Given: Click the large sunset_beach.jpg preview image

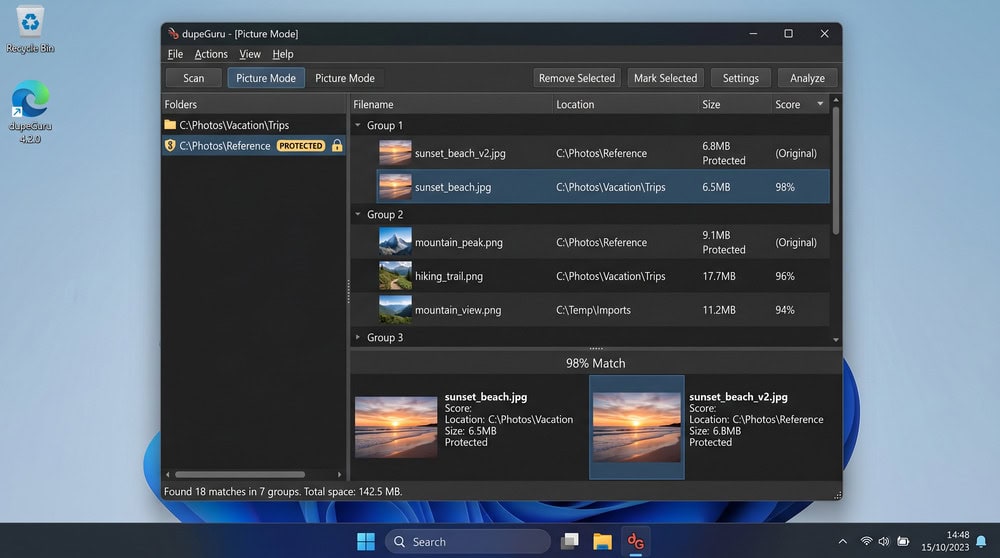Looking at the screenshot, I should (396, 427).
